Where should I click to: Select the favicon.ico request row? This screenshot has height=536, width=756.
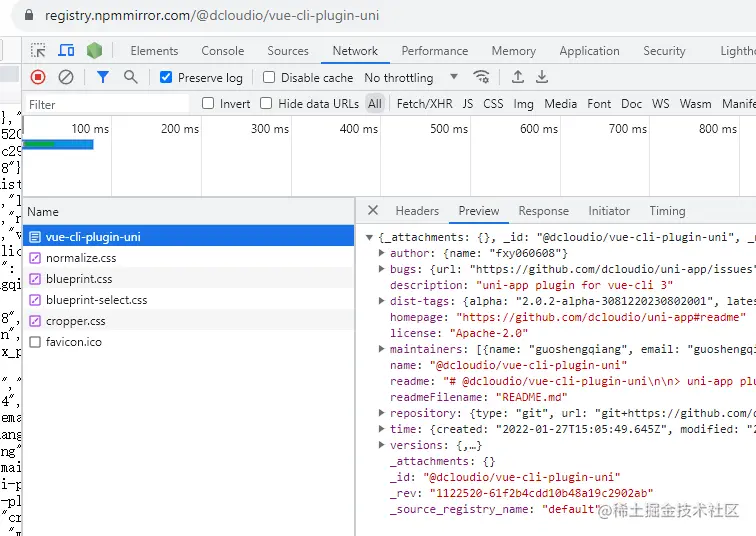189,342
